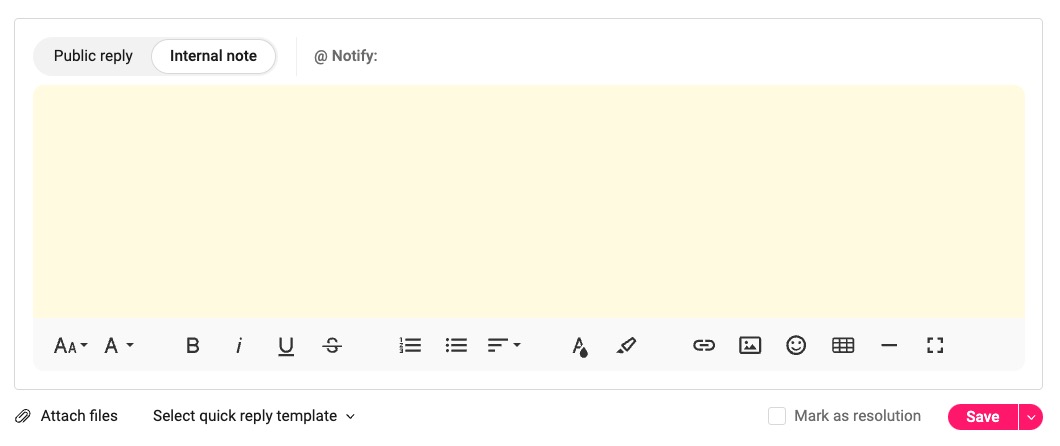Viewport: 1060px width, 446px height.
Task: Insert a numbered list
Action: (410, 345)
